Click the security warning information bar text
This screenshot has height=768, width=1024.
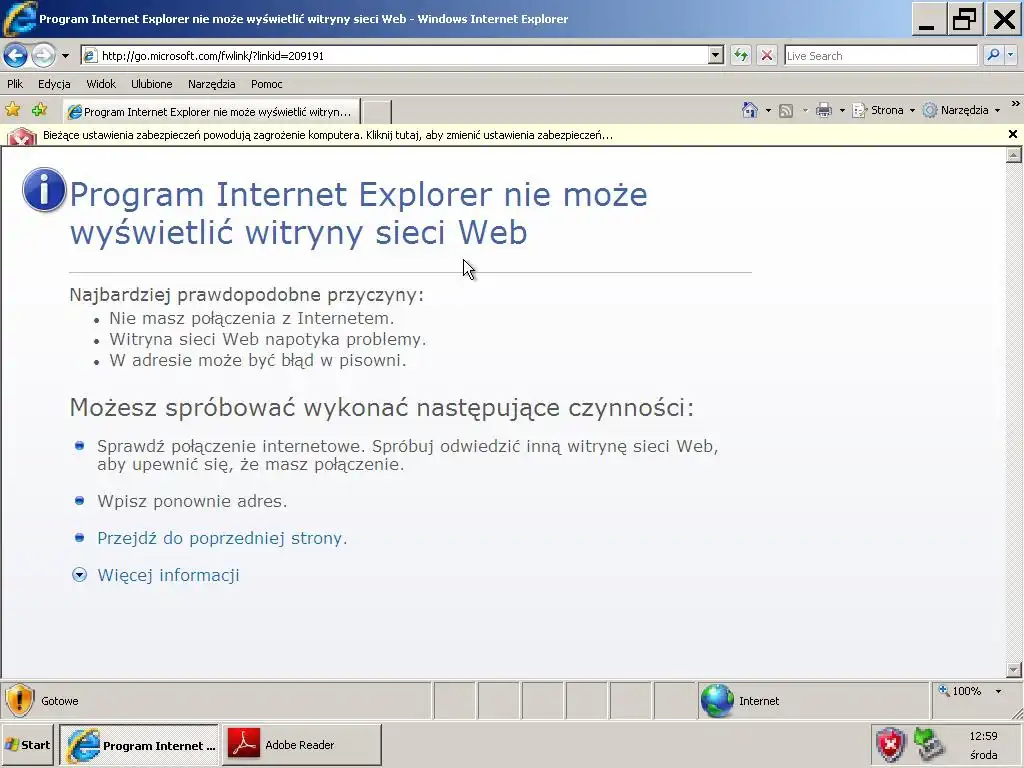[328, 135]
